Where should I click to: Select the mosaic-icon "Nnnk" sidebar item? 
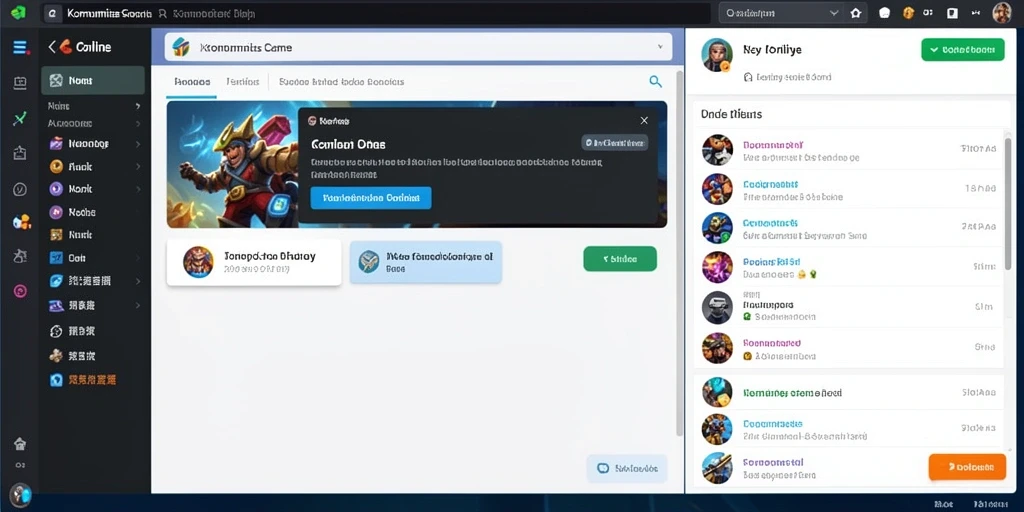[x=92, y=235]
